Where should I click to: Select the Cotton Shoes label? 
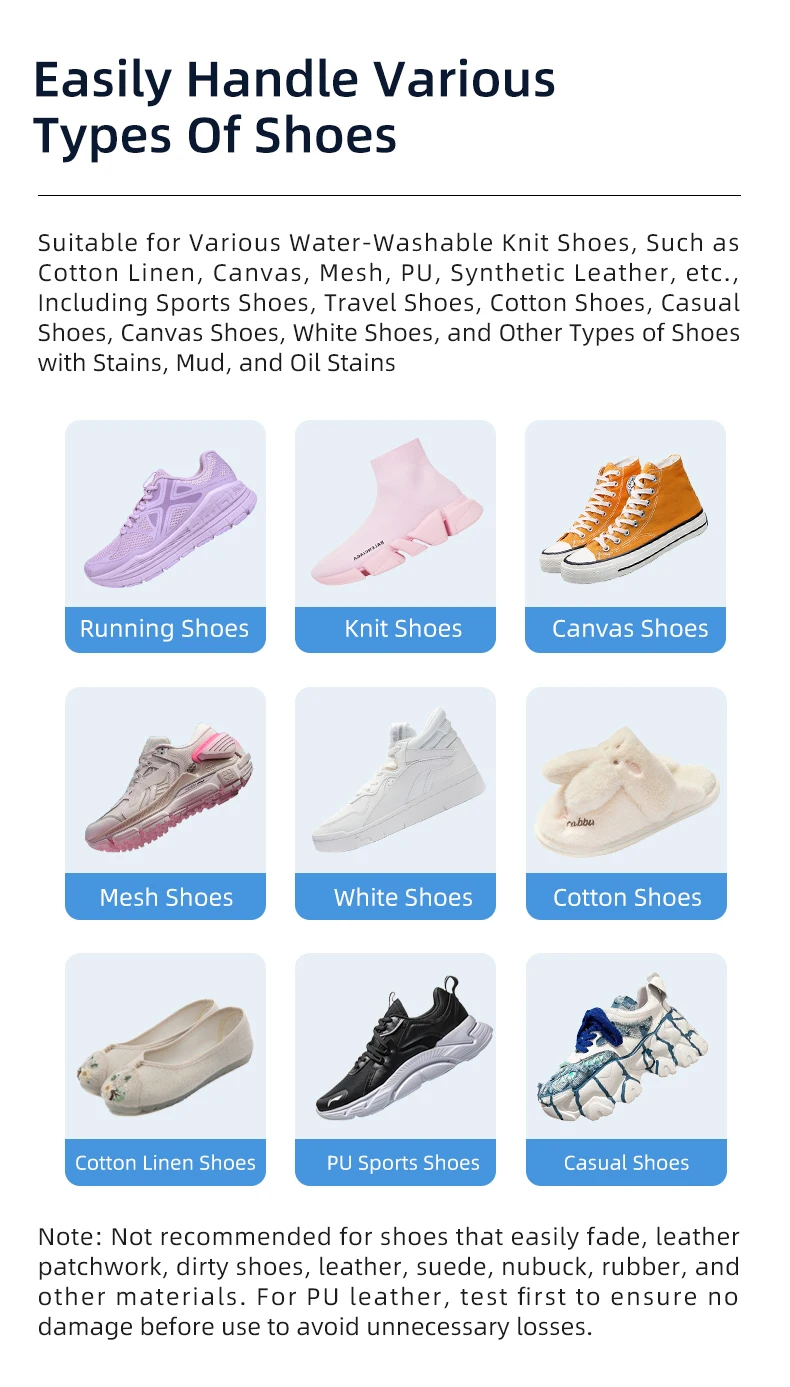[626, 897]
